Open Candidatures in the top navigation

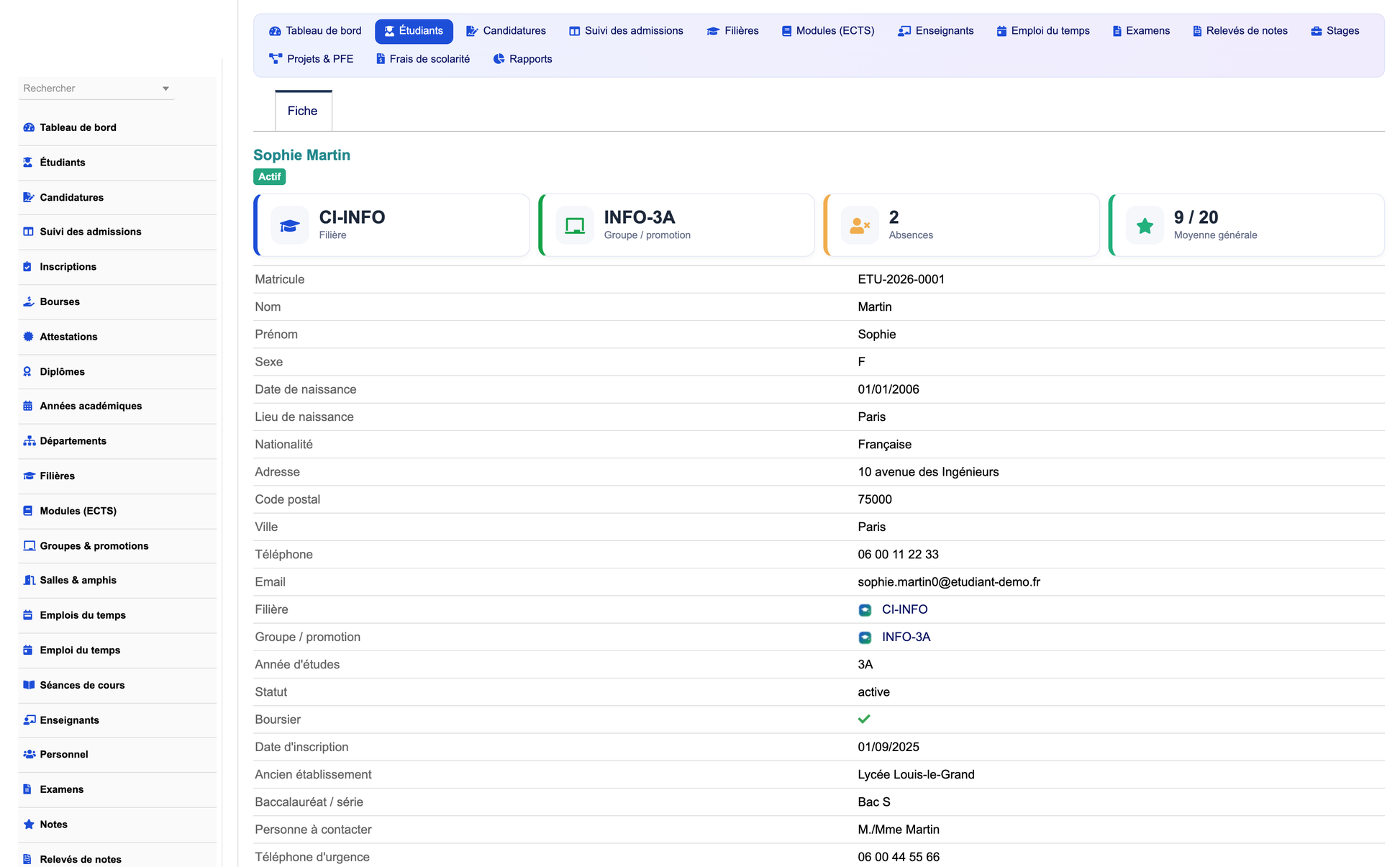(x=506, y=31)
